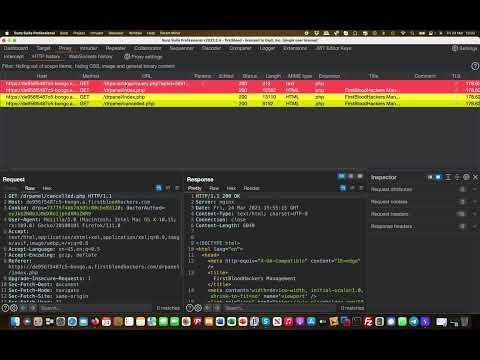This screenshot has height=360, width=480.
Task: Switch to the Repeater tab
Action: point(116,48)
